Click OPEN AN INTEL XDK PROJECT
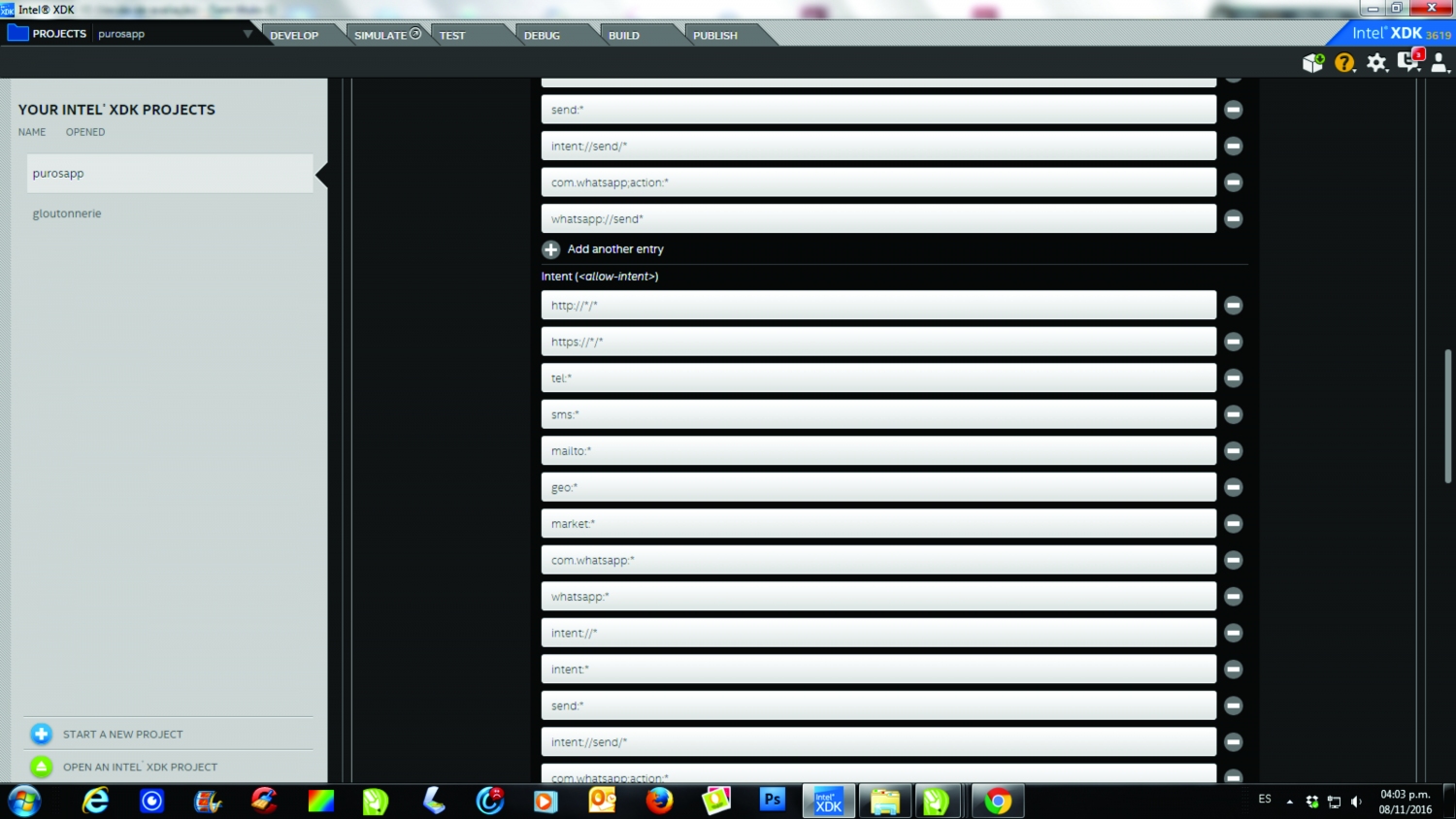 coord(141,767)
